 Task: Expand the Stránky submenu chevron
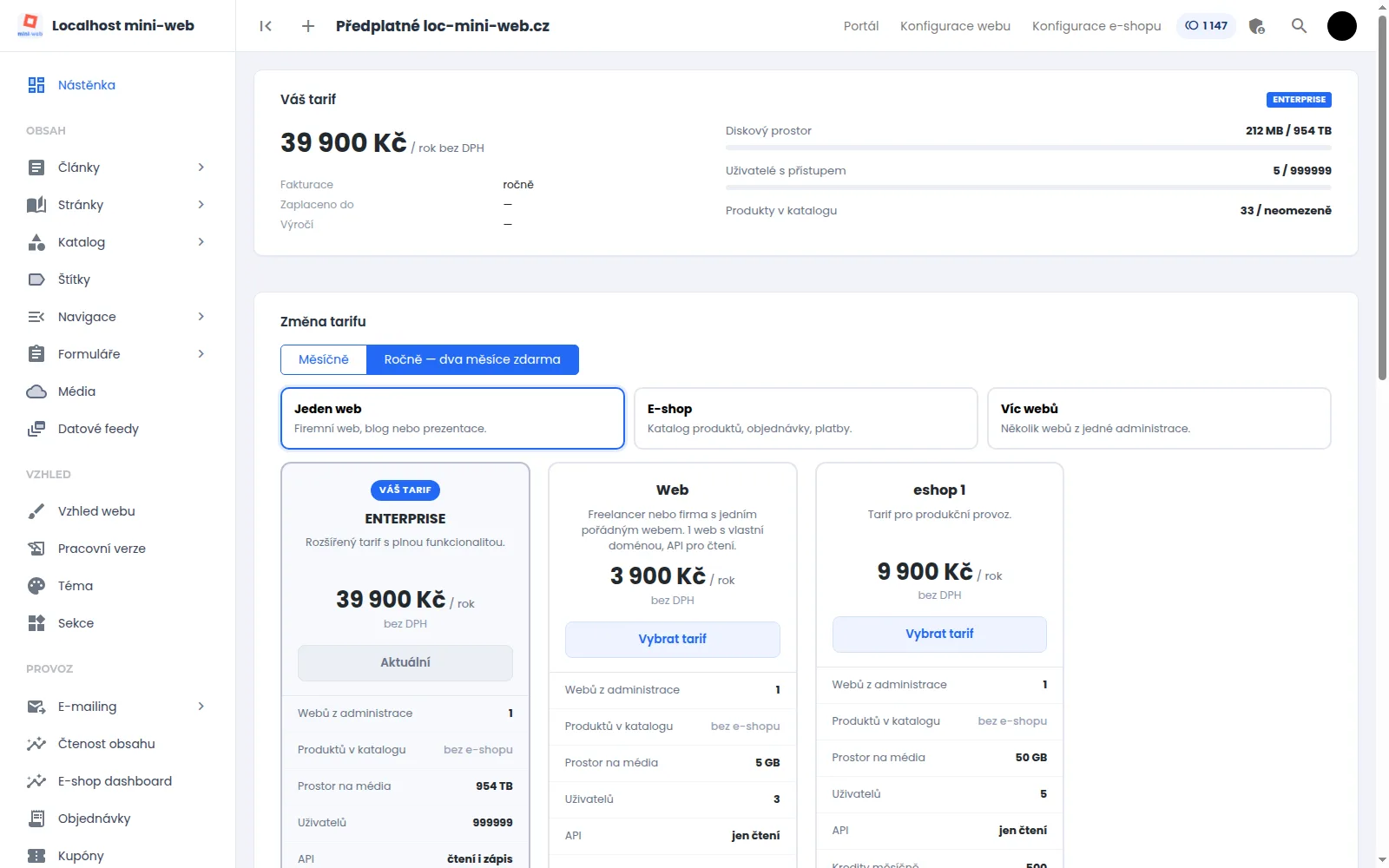click(201, 205)
